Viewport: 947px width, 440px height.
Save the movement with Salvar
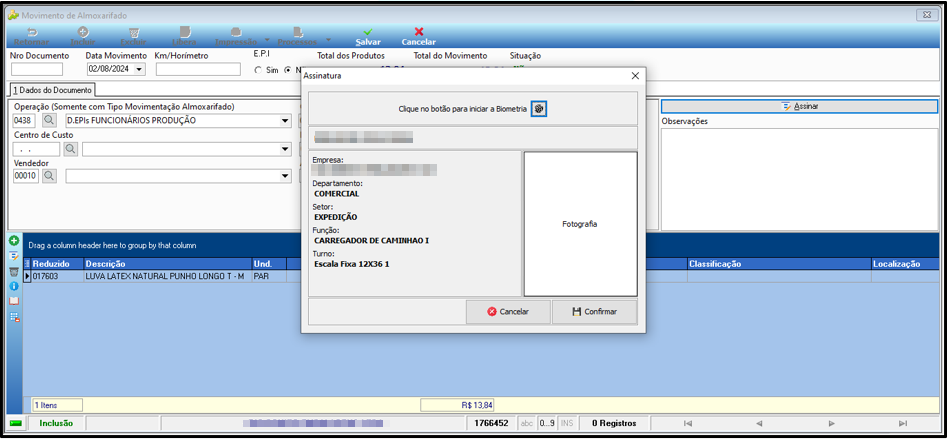click(368, 36)
